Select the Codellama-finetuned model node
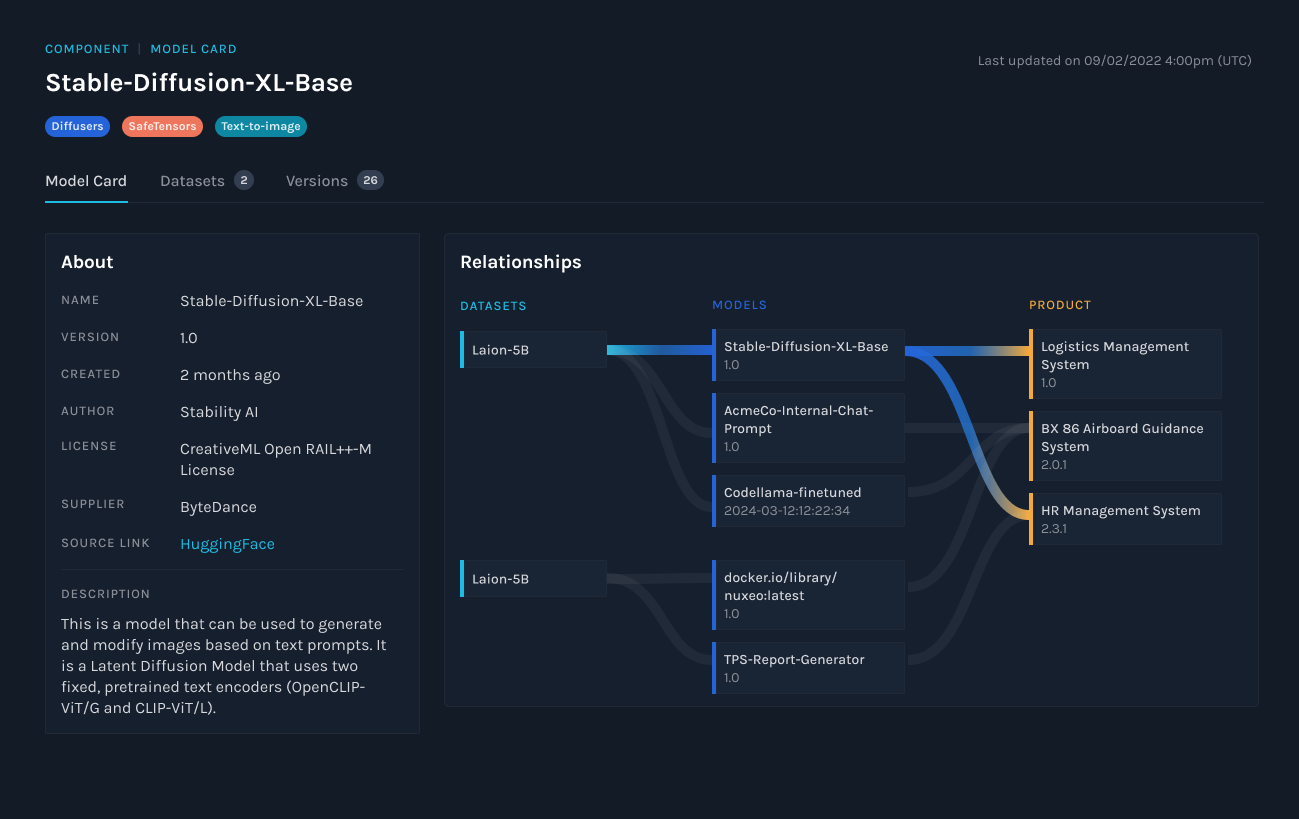The height and width of the screenshot is (819, 1299). tap(808, 500)
